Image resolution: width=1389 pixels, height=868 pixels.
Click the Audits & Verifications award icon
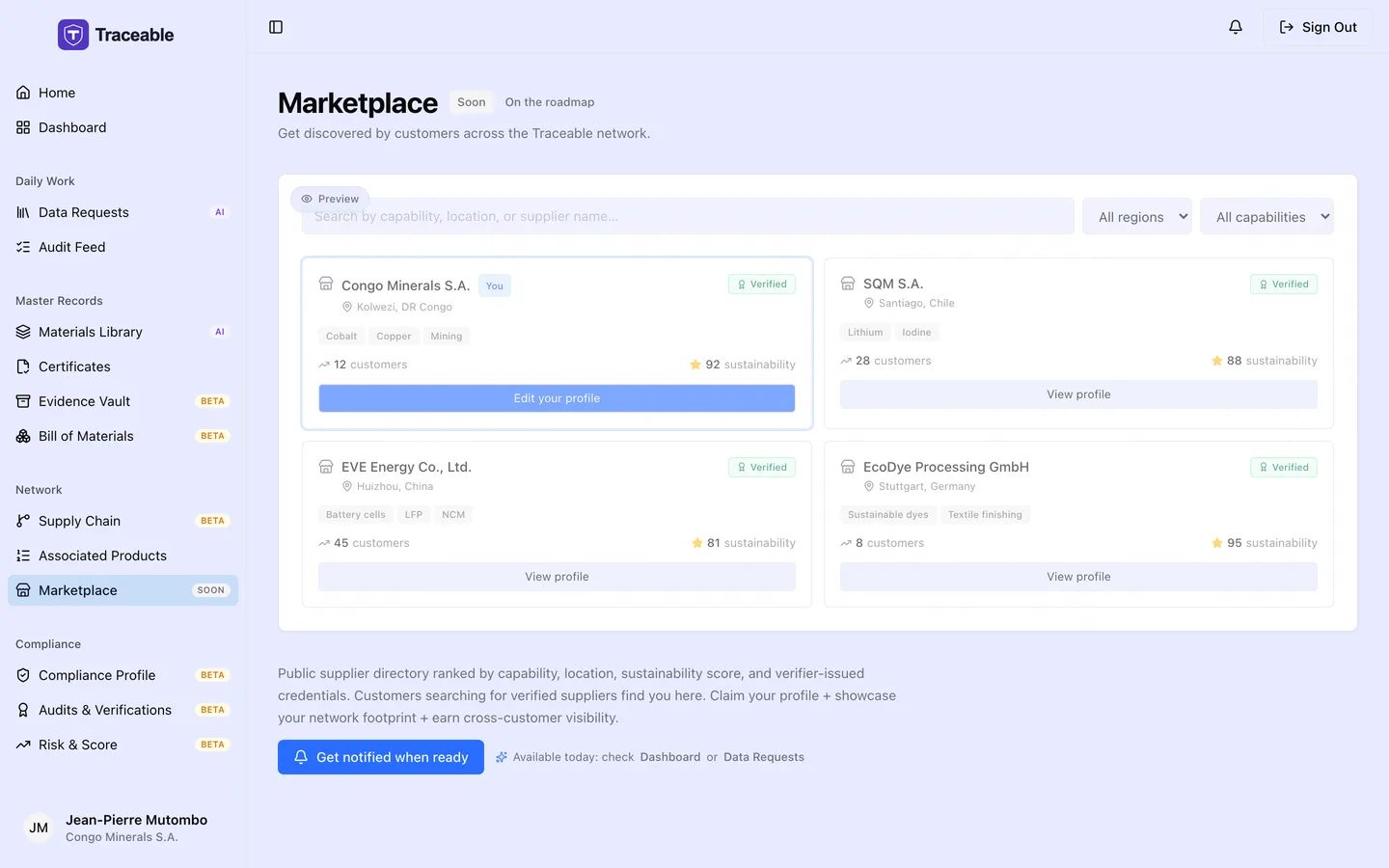[23, 710]
